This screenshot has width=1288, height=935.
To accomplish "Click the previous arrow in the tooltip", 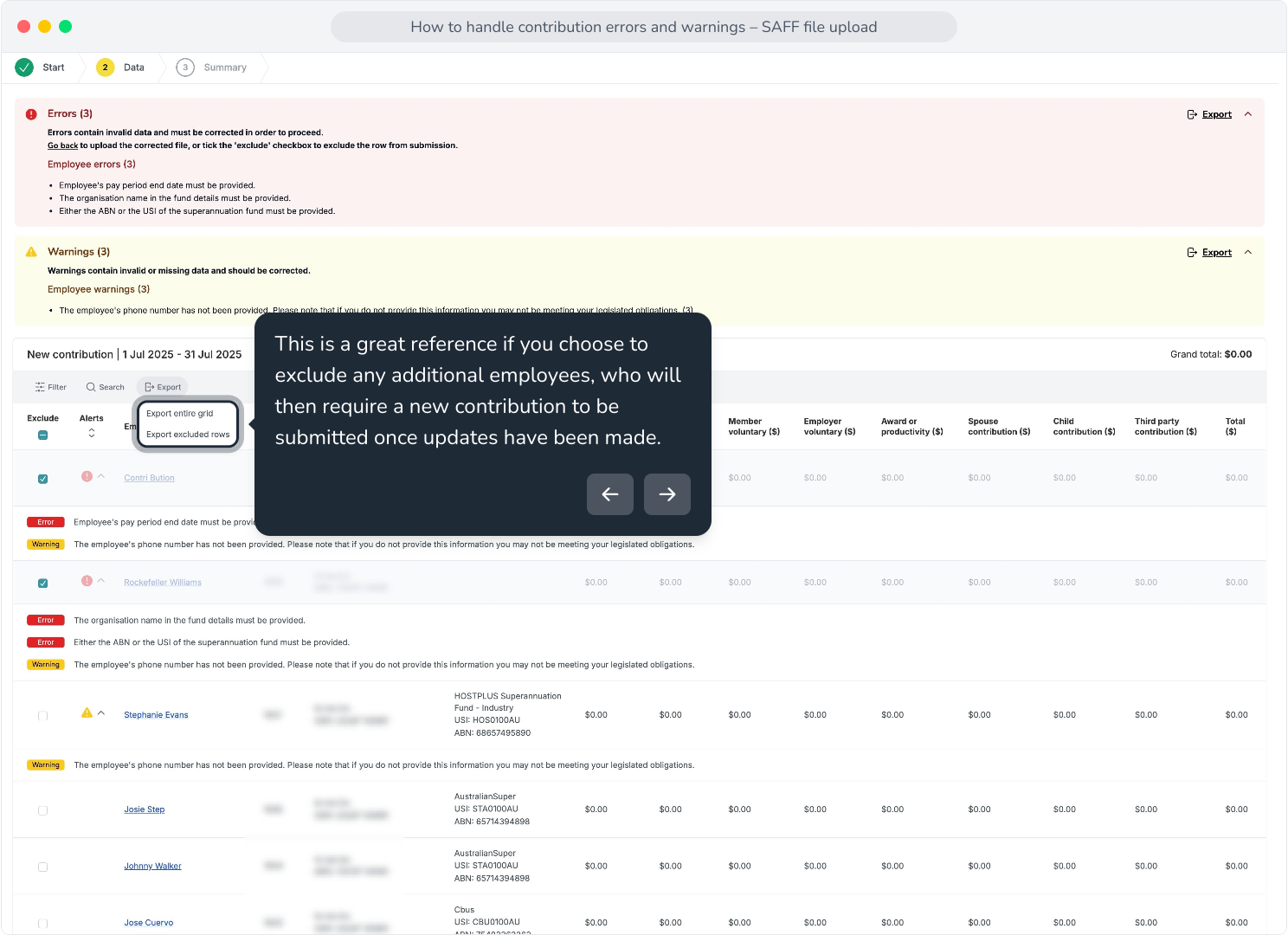I will tap(610, 494).
